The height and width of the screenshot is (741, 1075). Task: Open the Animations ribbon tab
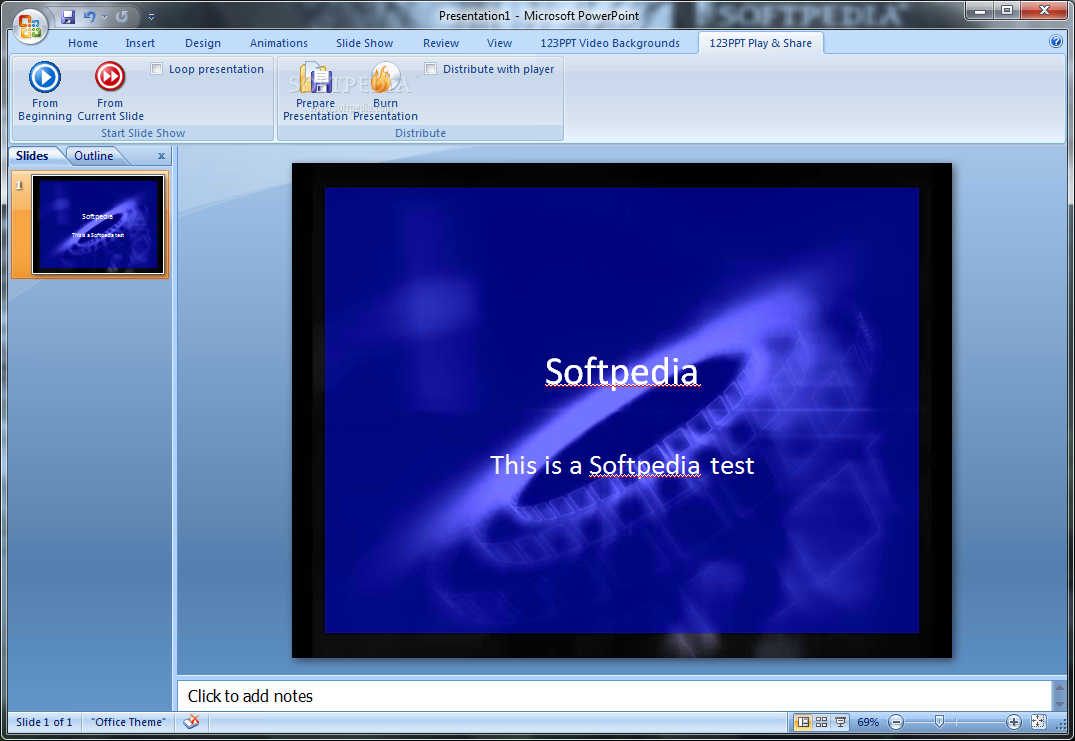278,43
